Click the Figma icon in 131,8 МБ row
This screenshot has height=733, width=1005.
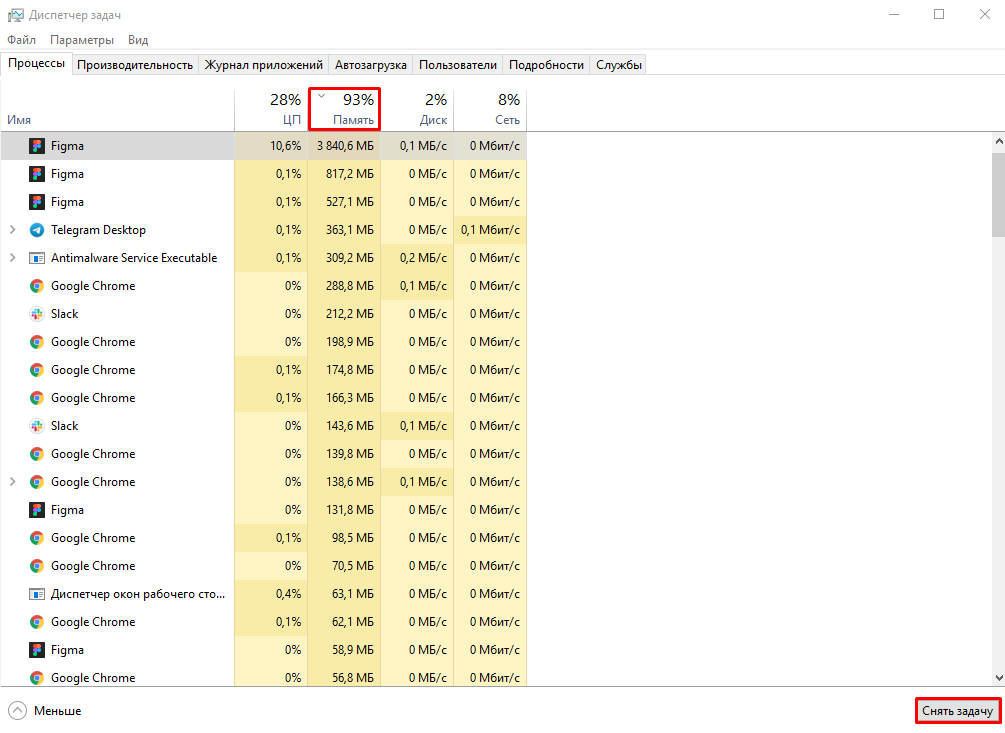[37, 510]
